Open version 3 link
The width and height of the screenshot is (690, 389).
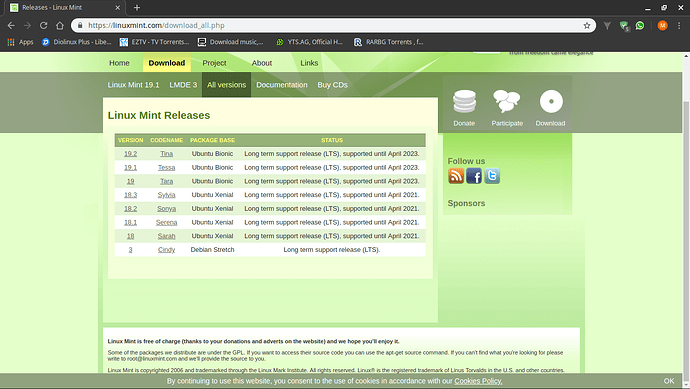point(130,250)
